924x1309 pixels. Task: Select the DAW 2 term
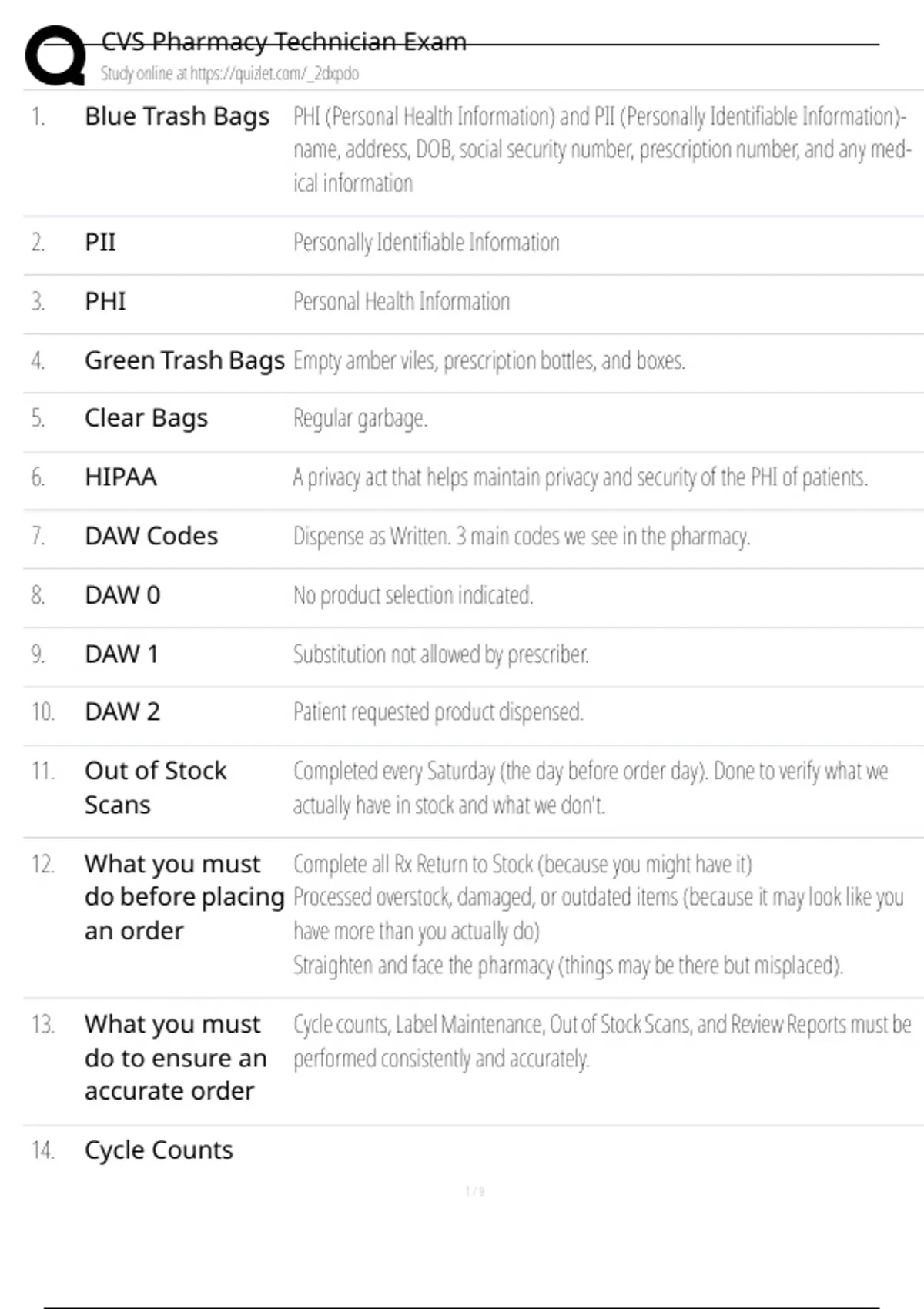tap(122, 712)
